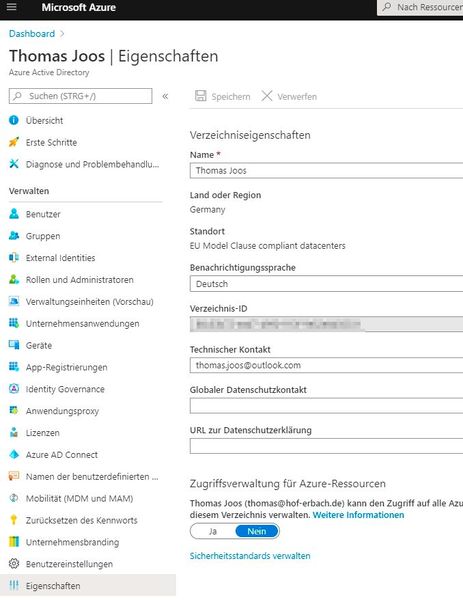Click the Unternehmensbranding icon
463x600 pixels.
click(14, 542)
